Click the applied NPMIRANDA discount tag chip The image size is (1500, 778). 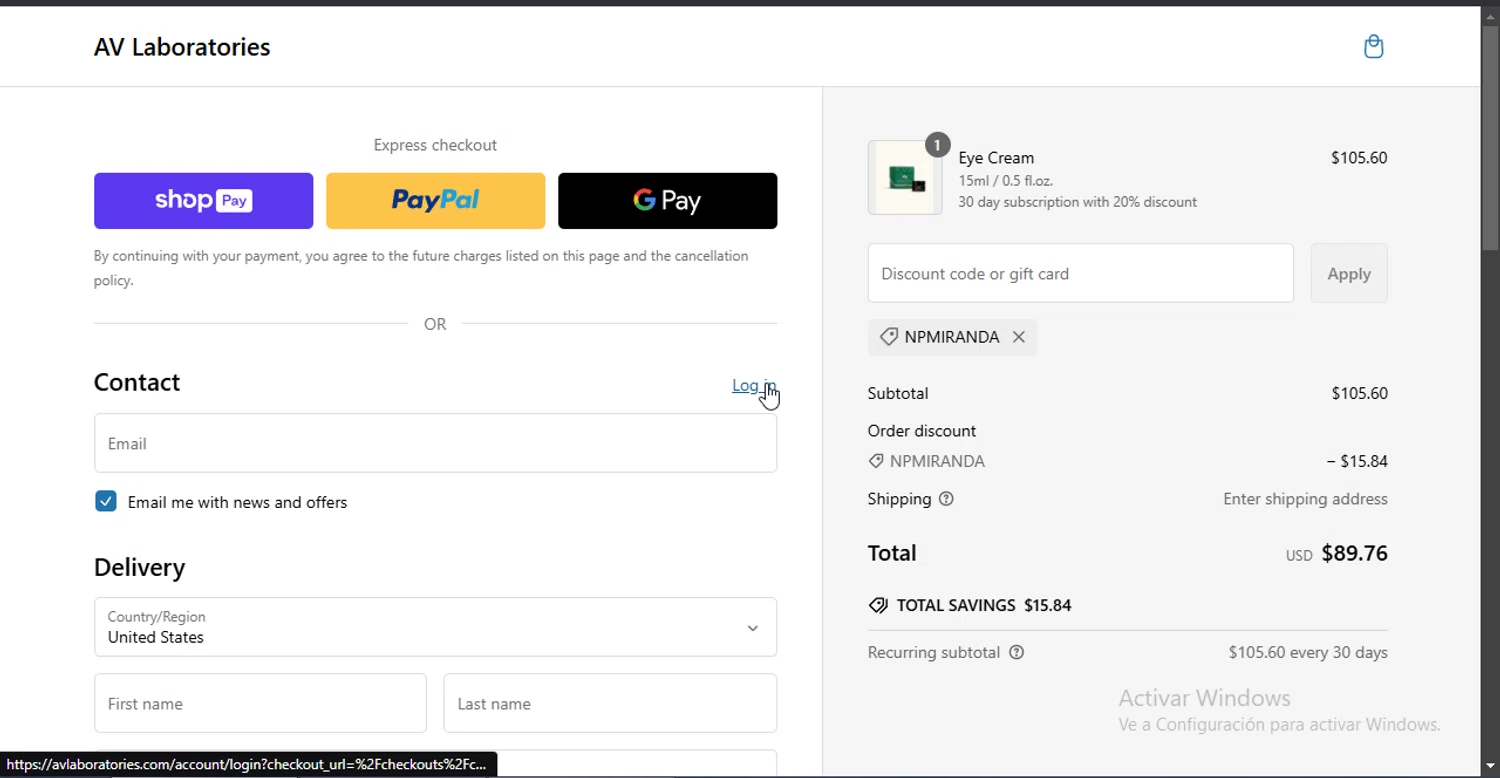click(x=952, y=337)
